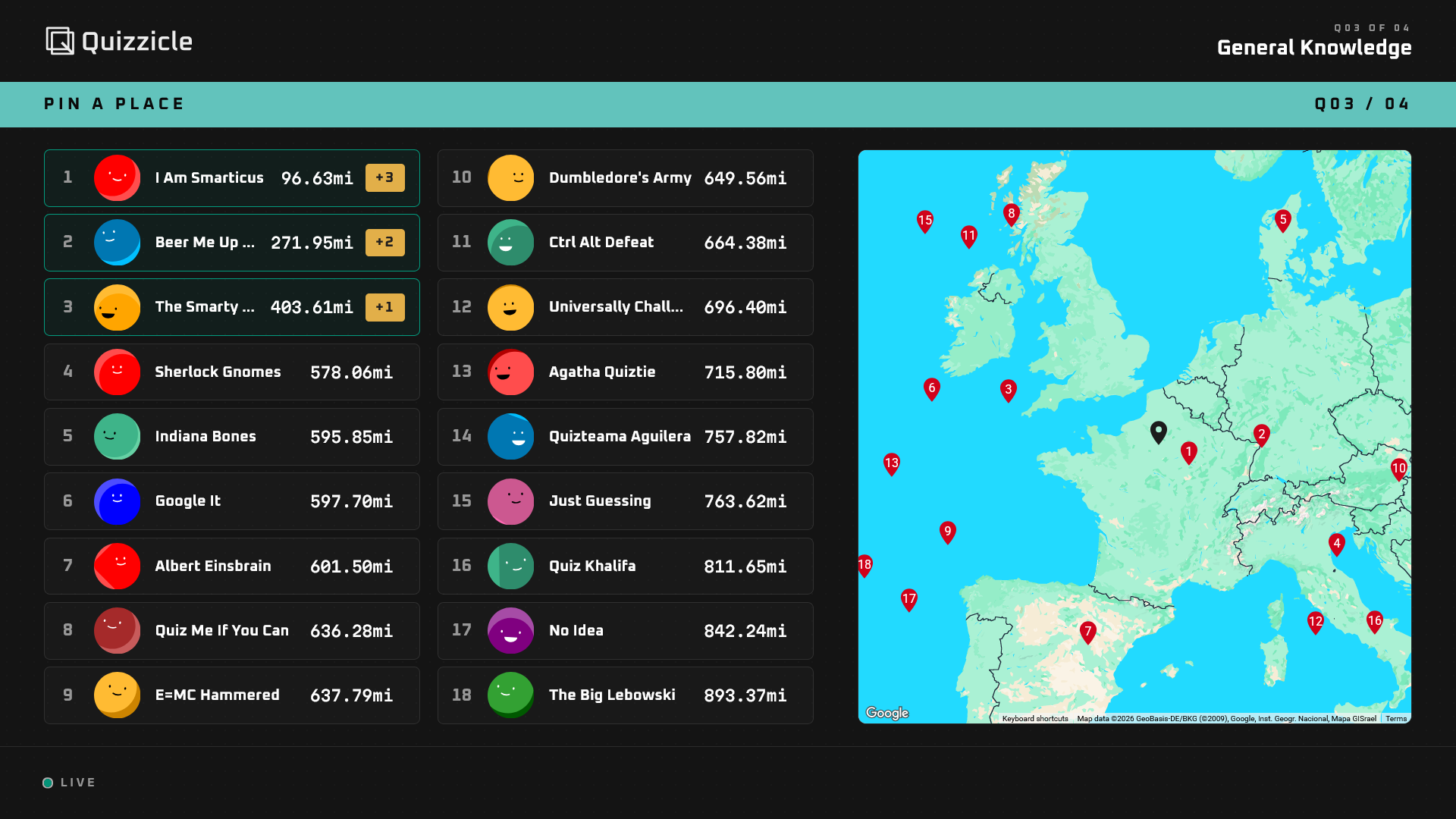
Task: Click team name Quiz Khalifa
Action: click(592, 566)
